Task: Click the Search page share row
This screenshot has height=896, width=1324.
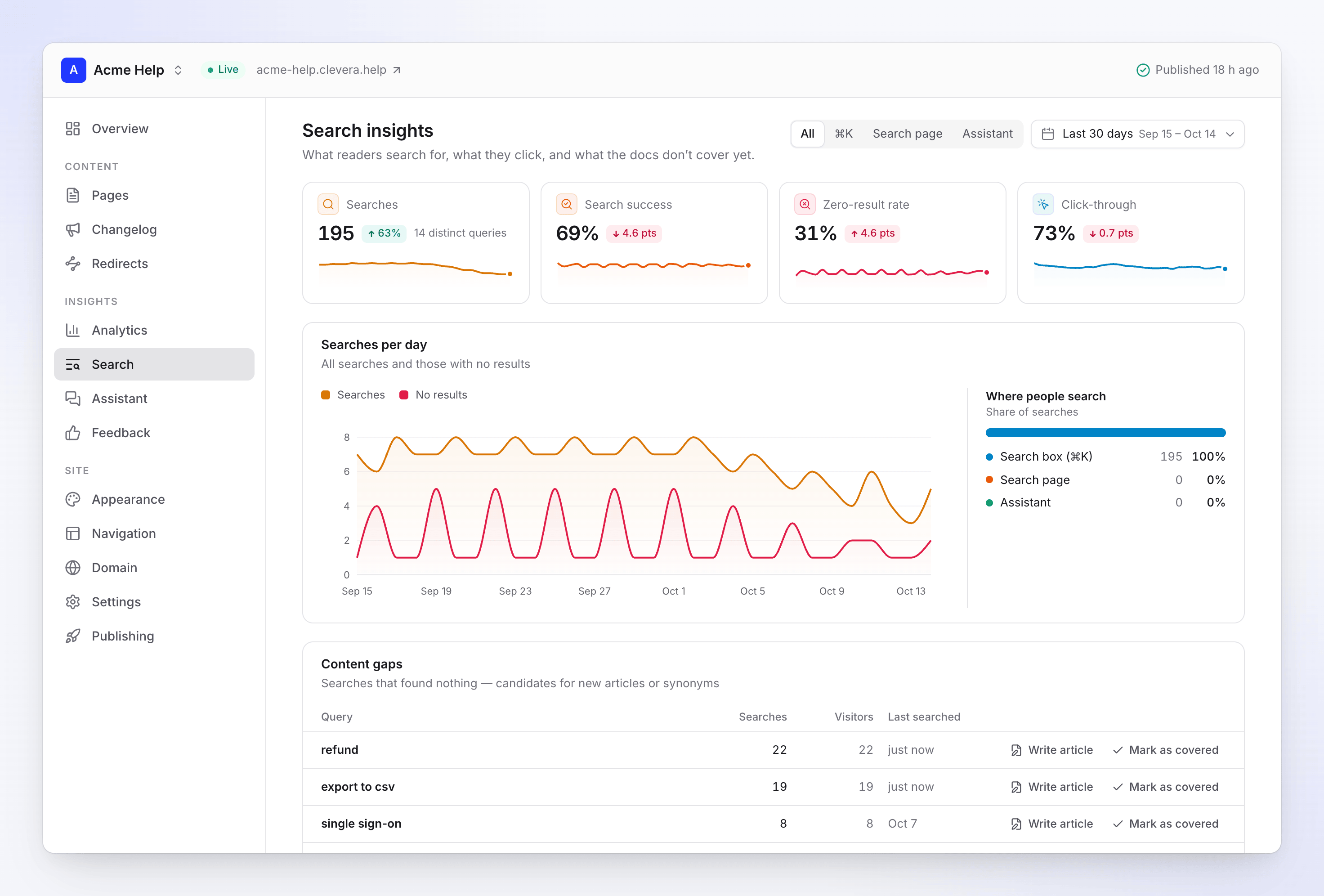Action: pyautogui.click(x=1105, y=480)
